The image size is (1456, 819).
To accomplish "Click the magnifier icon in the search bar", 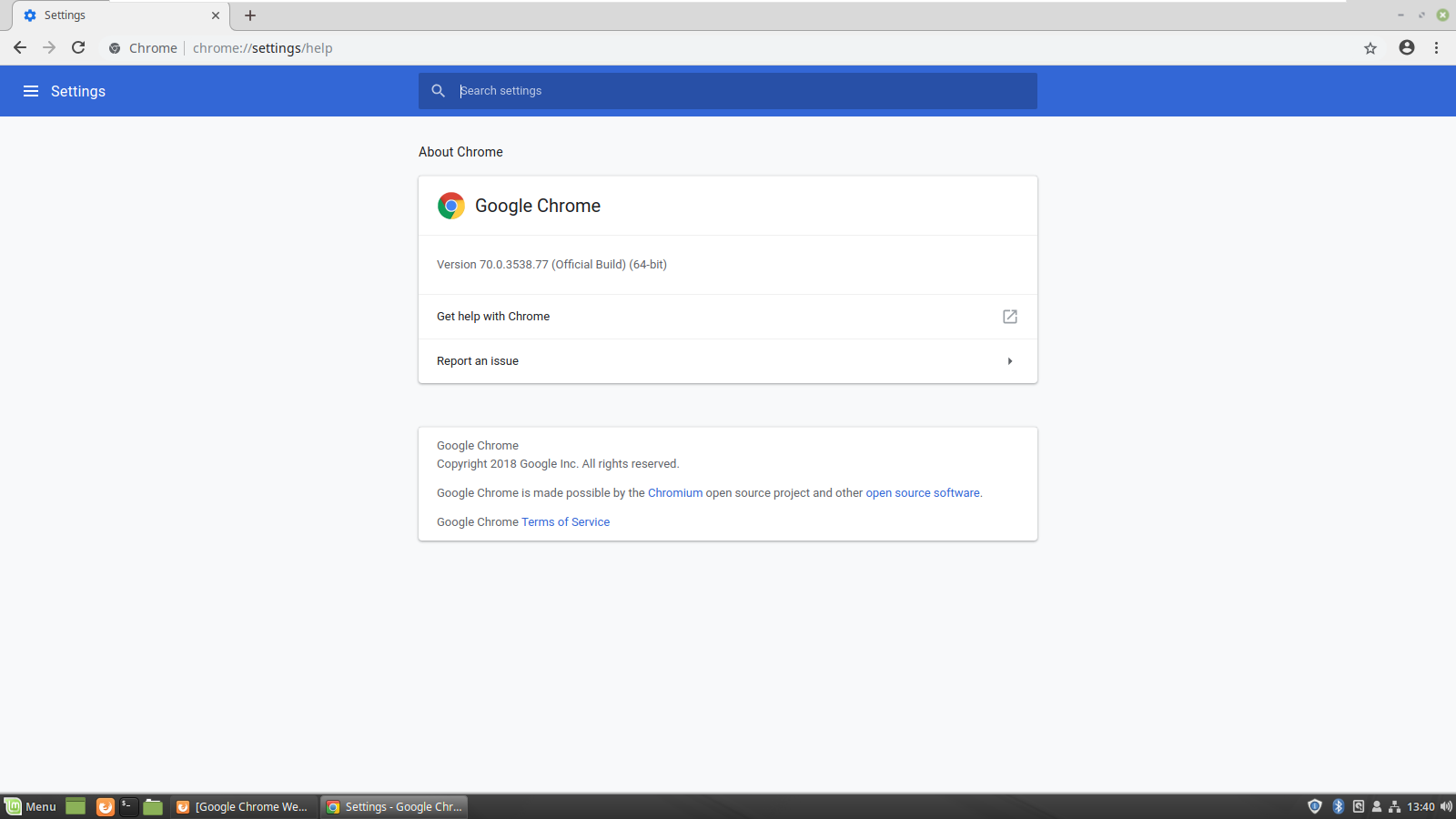I will coord(439,91).
